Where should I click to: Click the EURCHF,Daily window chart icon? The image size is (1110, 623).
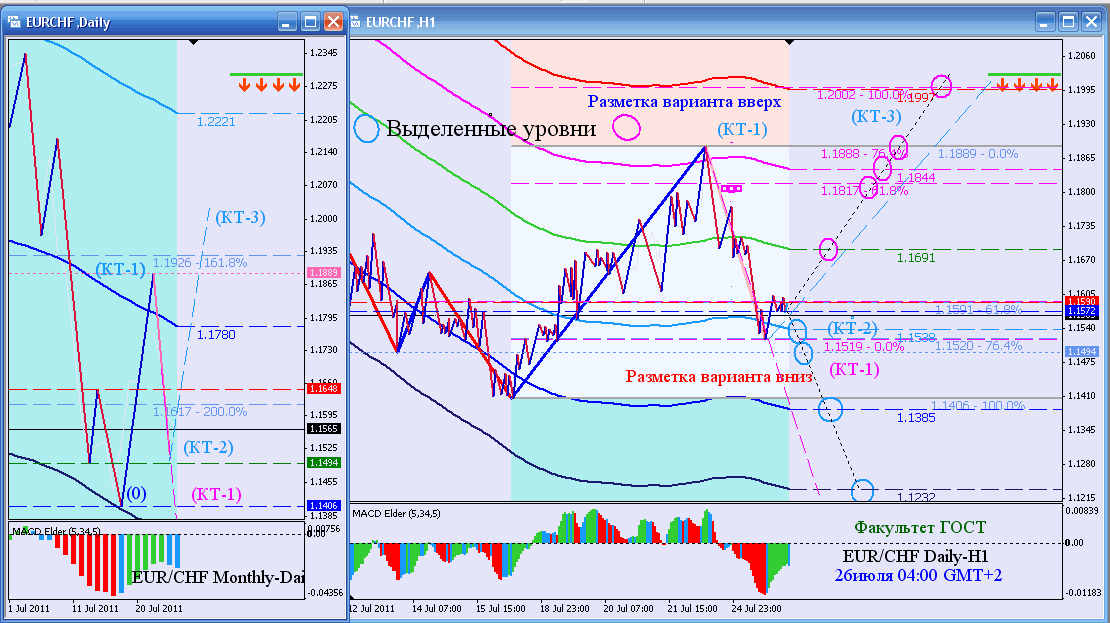(x=14, y=22)
